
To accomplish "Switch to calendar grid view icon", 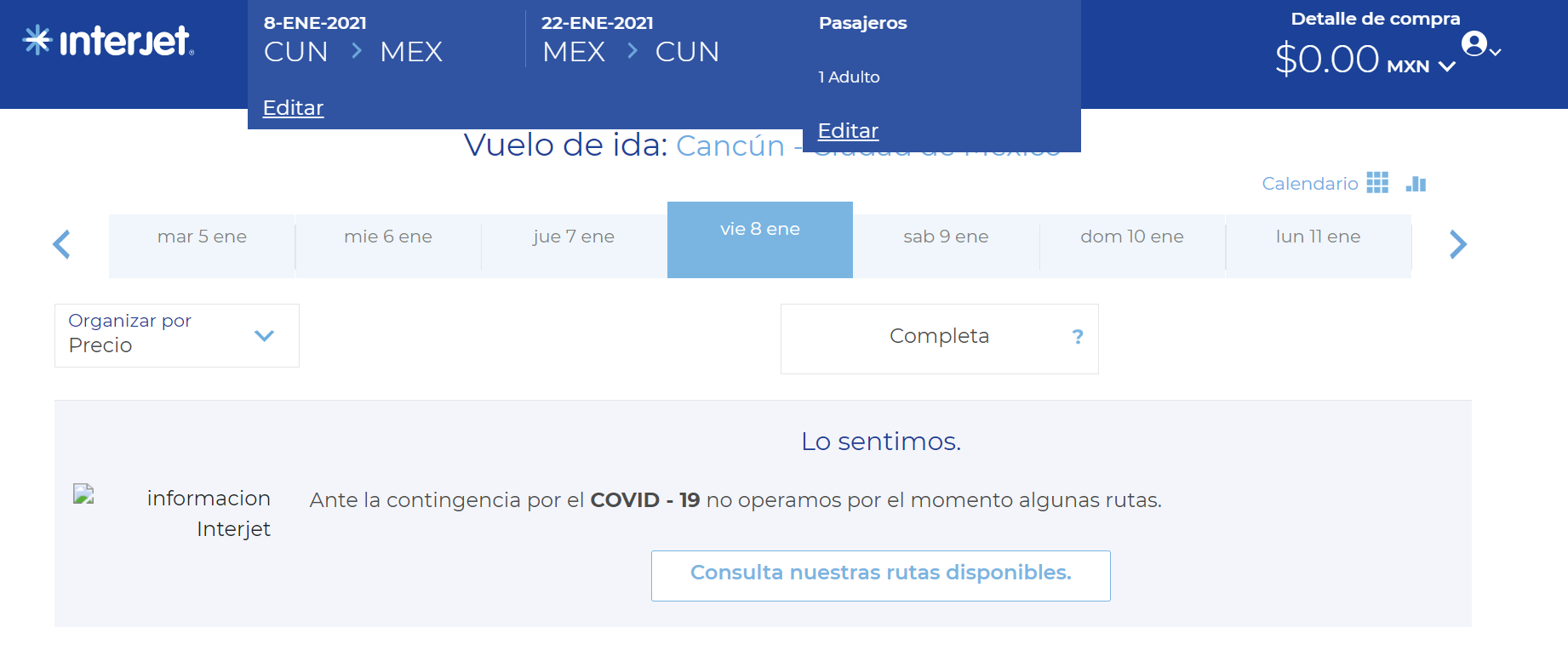I will [x=1377, y=183].
